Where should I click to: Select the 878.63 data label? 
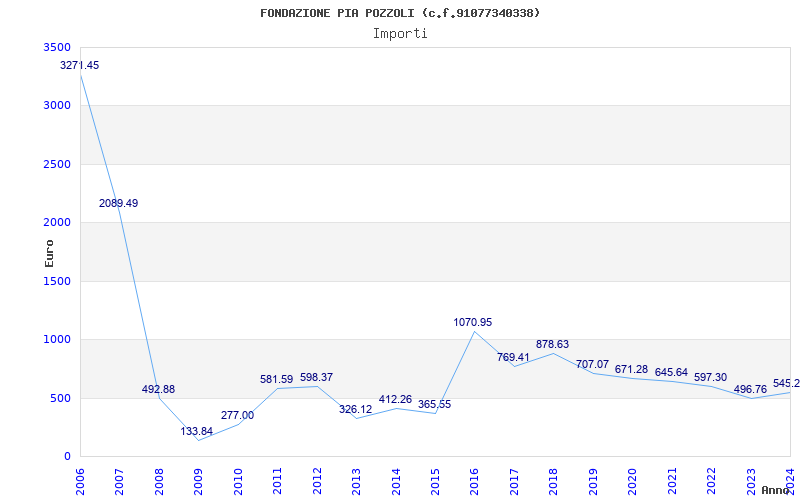point(552,344)
